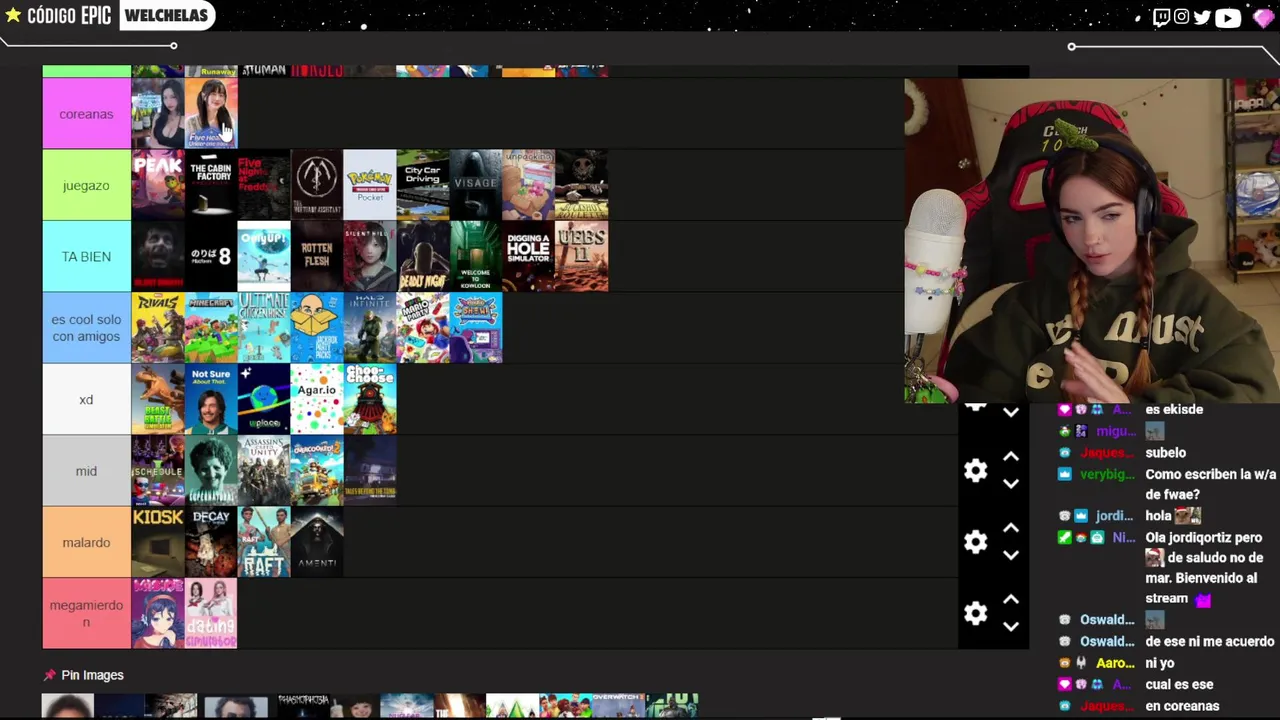Open settings gear for the megamierdon tier
The height and width of the screenshot is (720, 1280).
click(x=975, y=613)
